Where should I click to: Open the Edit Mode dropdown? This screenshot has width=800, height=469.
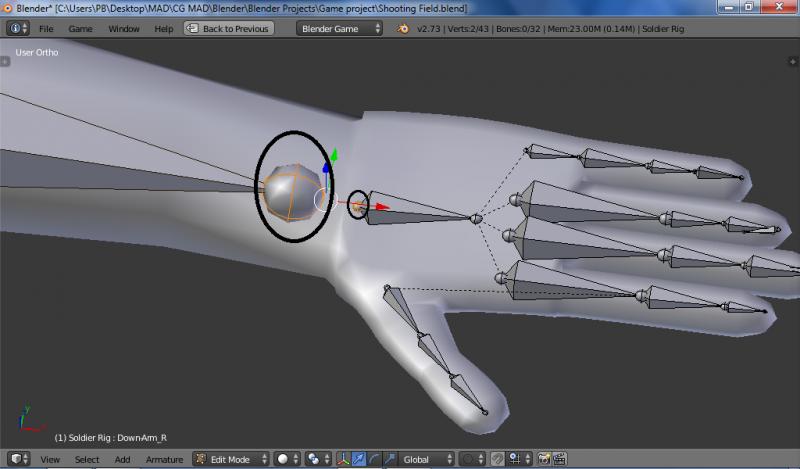231,459
